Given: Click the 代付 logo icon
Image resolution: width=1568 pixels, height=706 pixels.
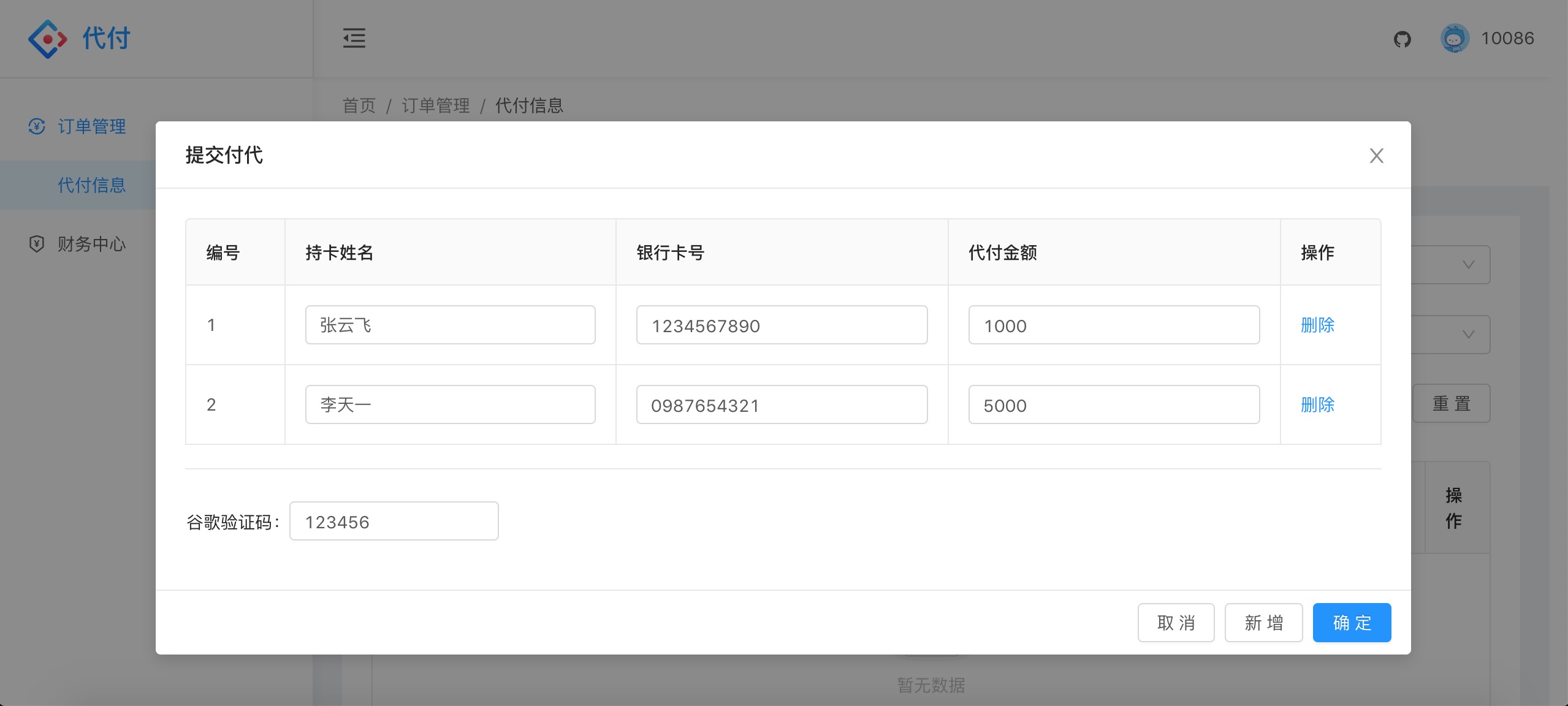Looking at the screenshot, I should pyautogui.click(x=47, y=39).
